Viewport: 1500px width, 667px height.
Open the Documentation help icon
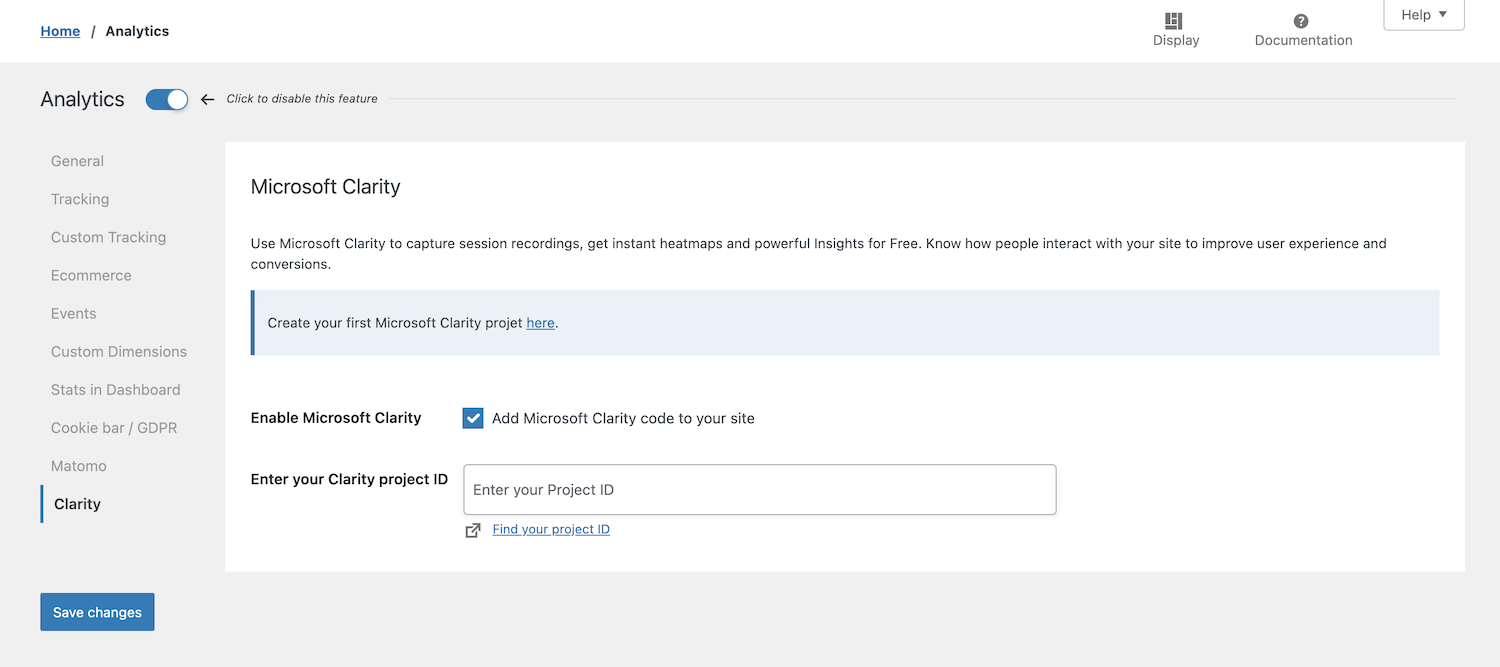click(x=1301, y=21)
